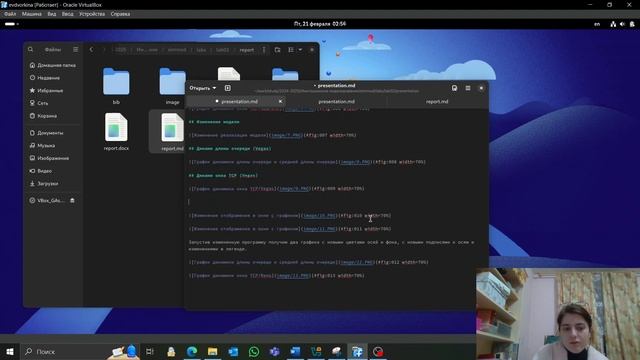The width and height of the screenshot is (640, 360).
Task: Open the Устройства menu in VirtualBox
Action: (92, 14)
